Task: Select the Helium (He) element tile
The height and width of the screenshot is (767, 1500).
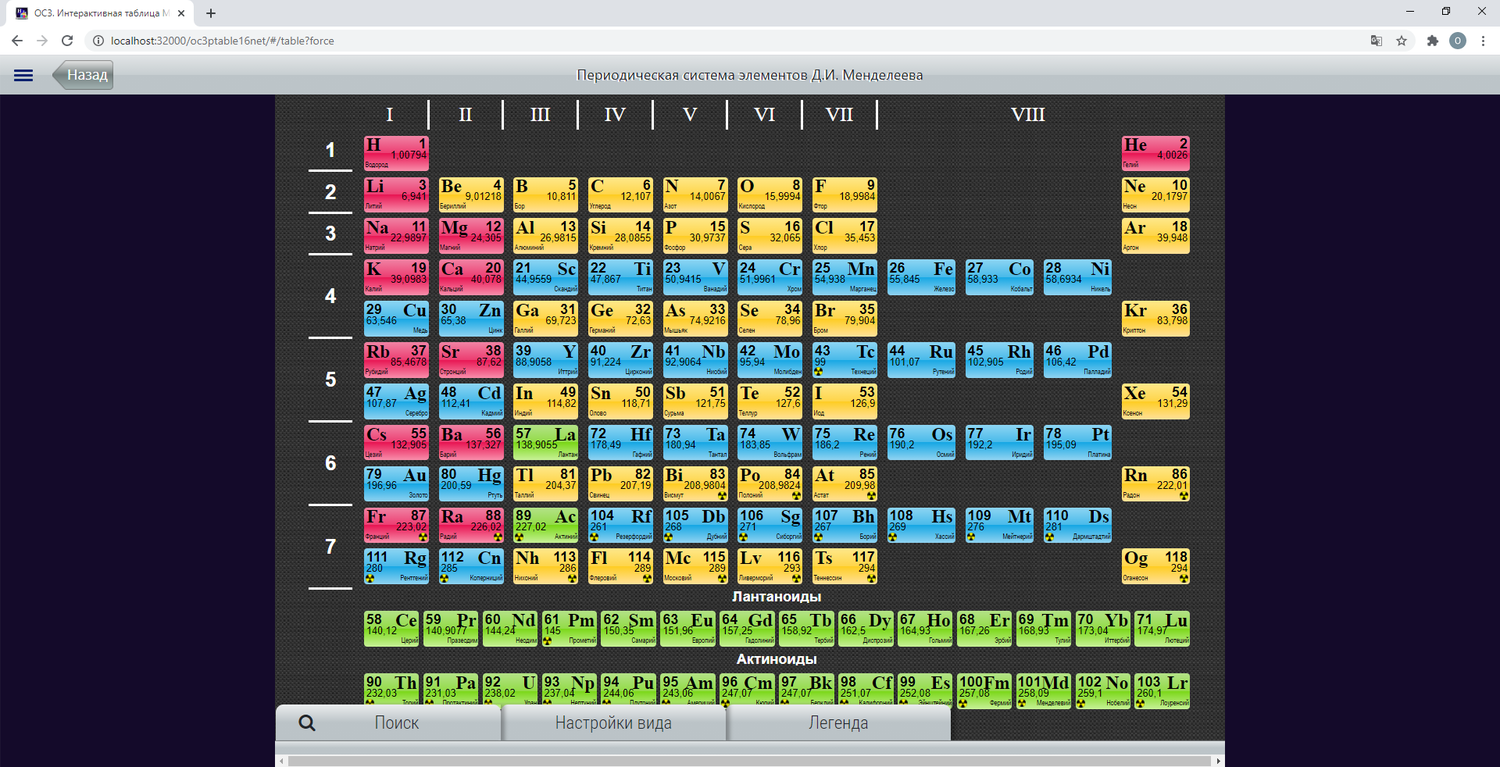Action: point(1155,152)
